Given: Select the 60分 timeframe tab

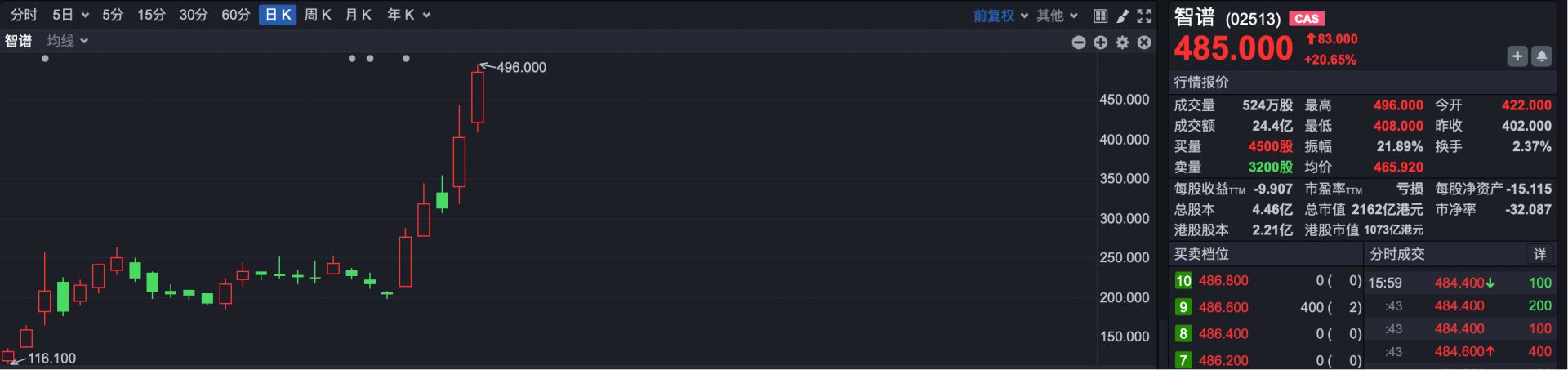Looking at the screenshot, I should coord(236,15).
